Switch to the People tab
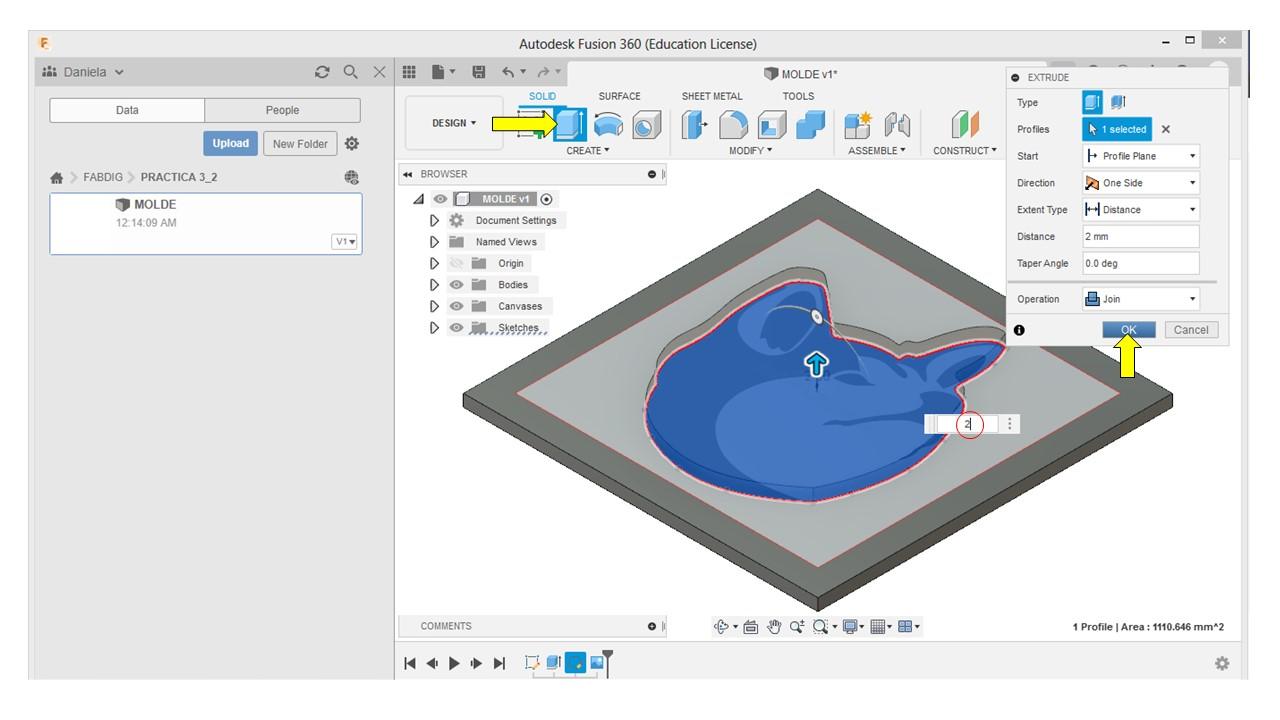The image size is (1280, 720). point(282,110)
